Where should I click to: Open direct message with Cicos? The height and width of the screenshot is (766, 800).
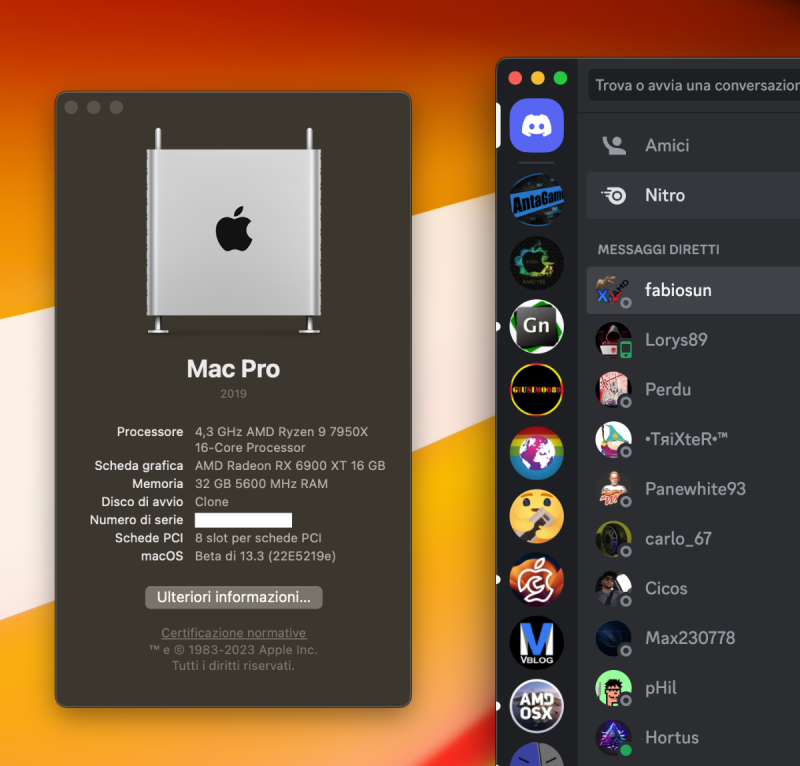(693, 588)
